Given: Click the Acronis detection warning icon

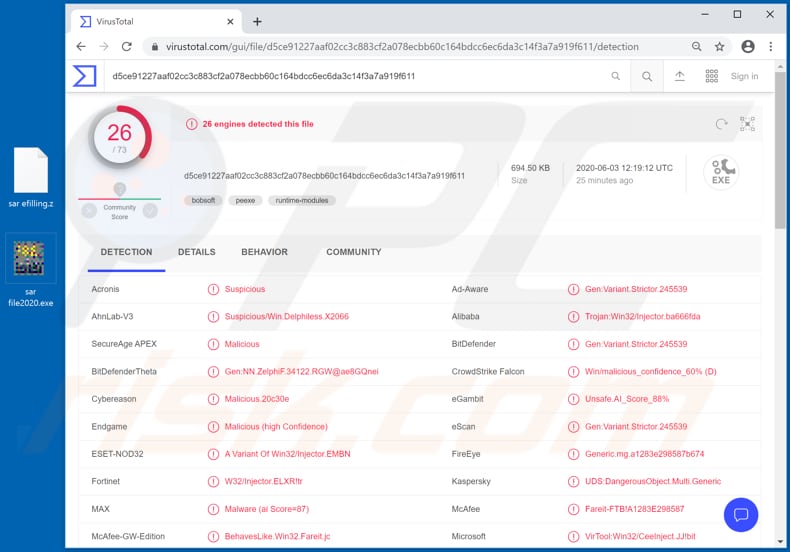Looking at the screenshot, I should [214, 289].
